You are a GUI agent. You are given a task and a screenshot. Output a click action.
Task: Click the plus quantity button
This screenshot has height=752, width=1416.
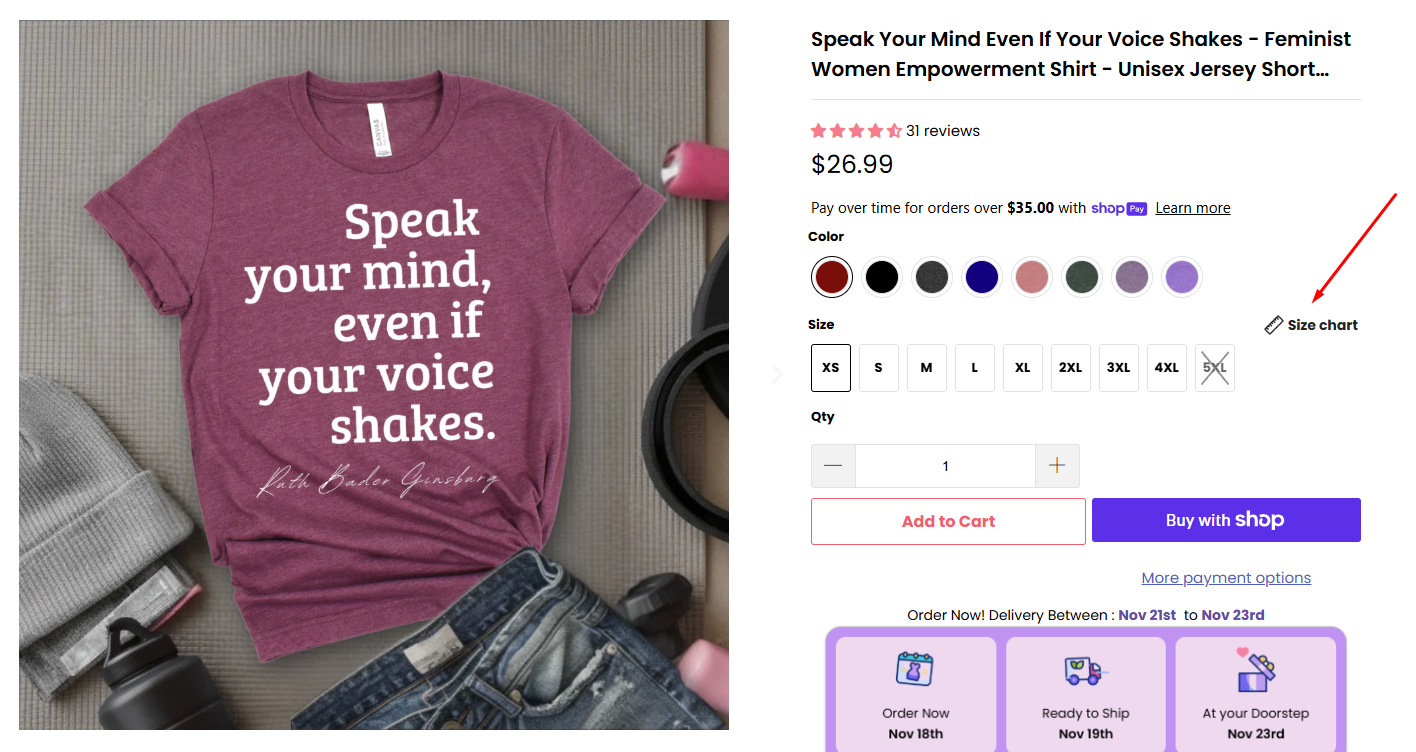pyautogui.click(x=1057, y=466)
